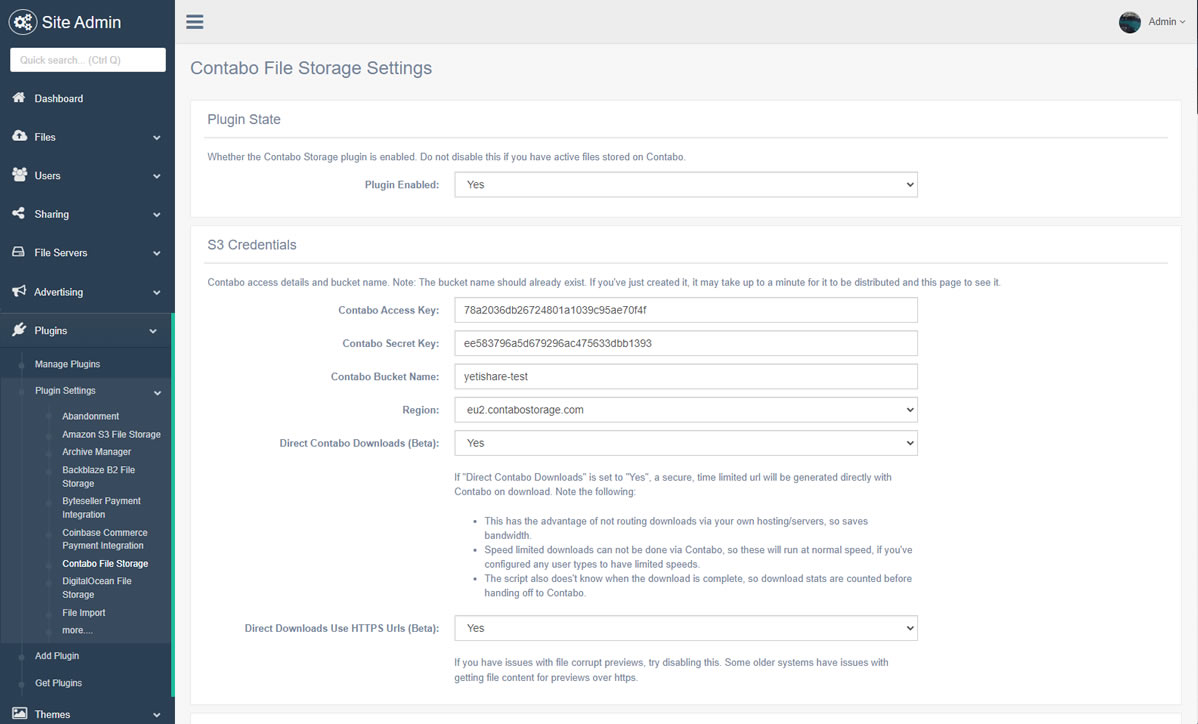The image size is (1198, 724).
Task: Open File Import plugin settings
Action: pyautogui.click(x=83, y=612)
